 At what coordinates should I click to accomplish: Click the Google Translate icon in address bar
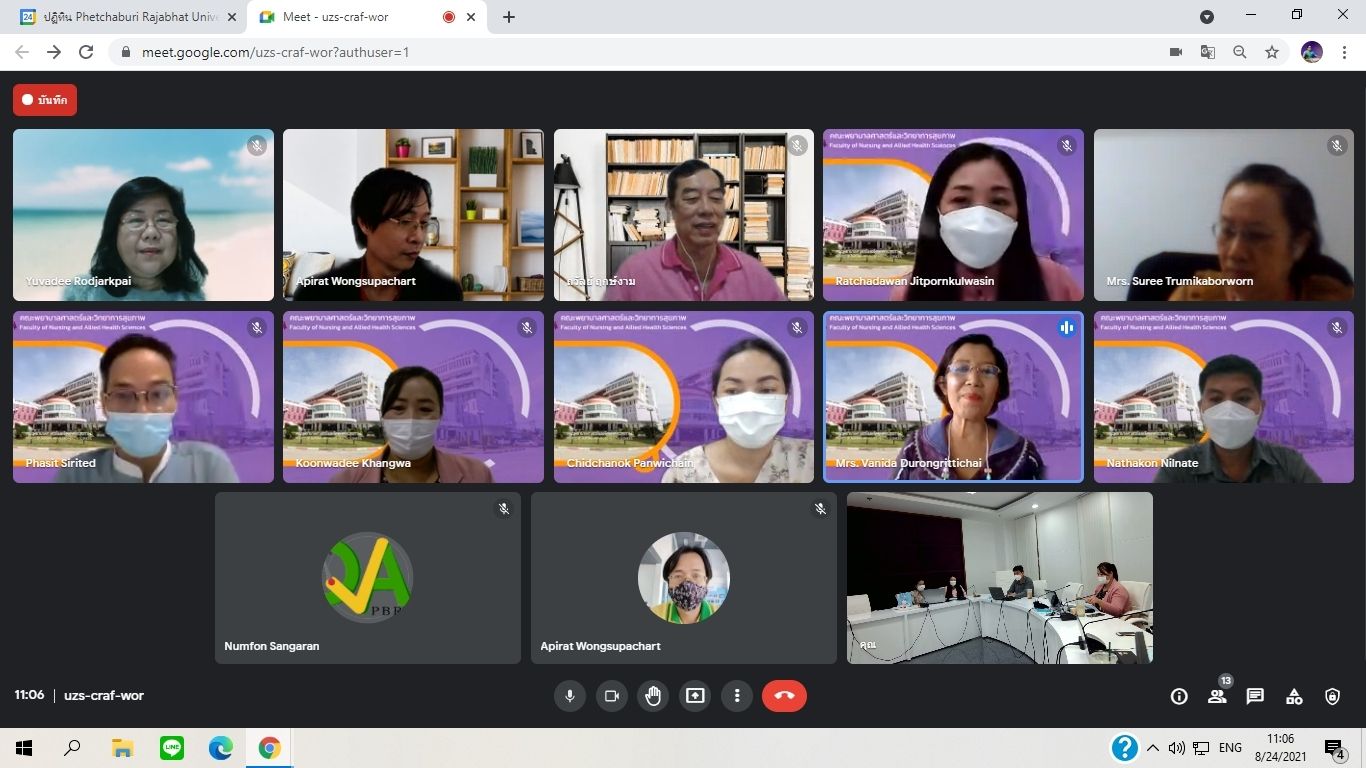(1208, 52)
